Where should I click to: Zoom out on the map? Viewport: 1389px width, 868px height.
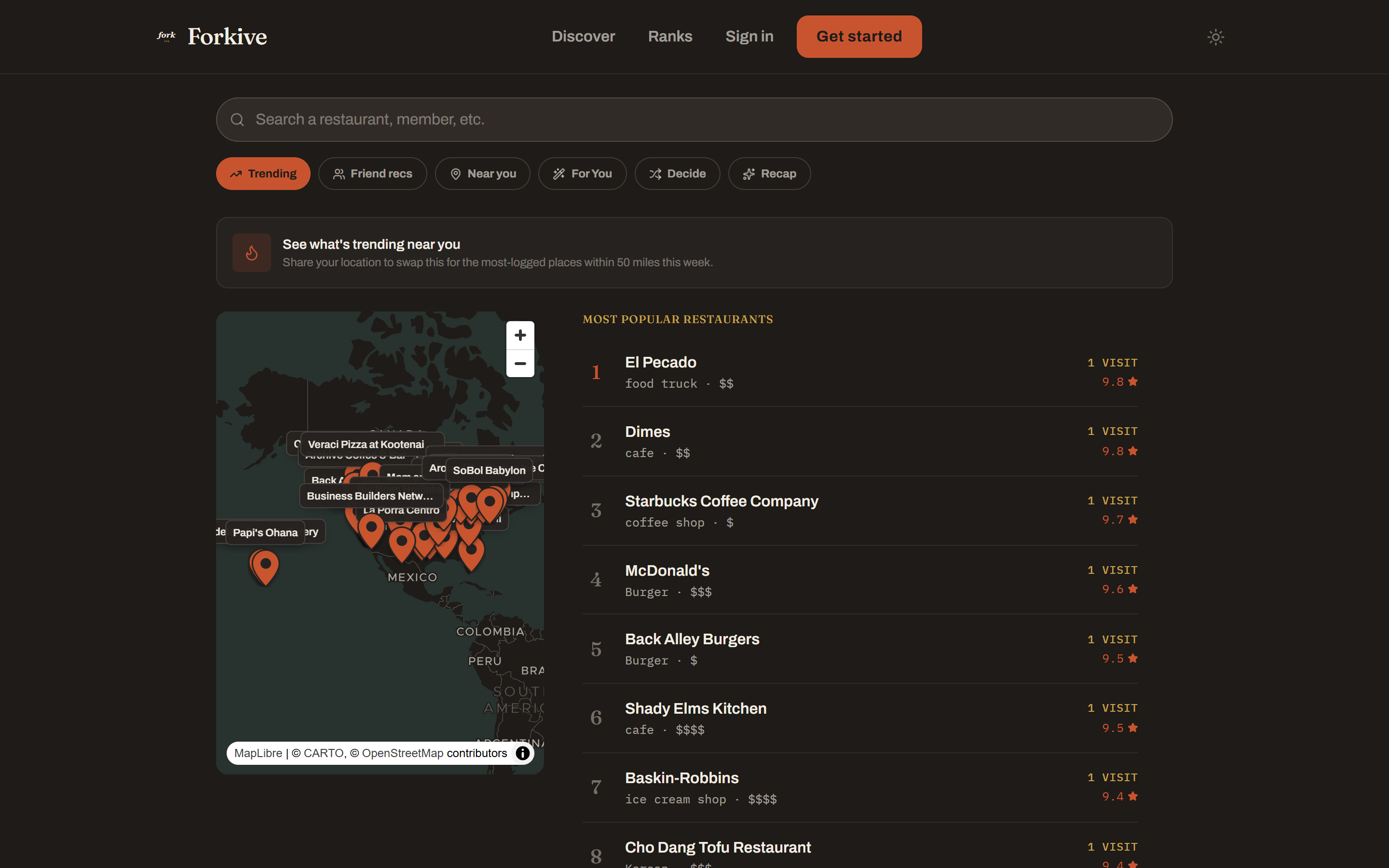(x=520, y=364)
